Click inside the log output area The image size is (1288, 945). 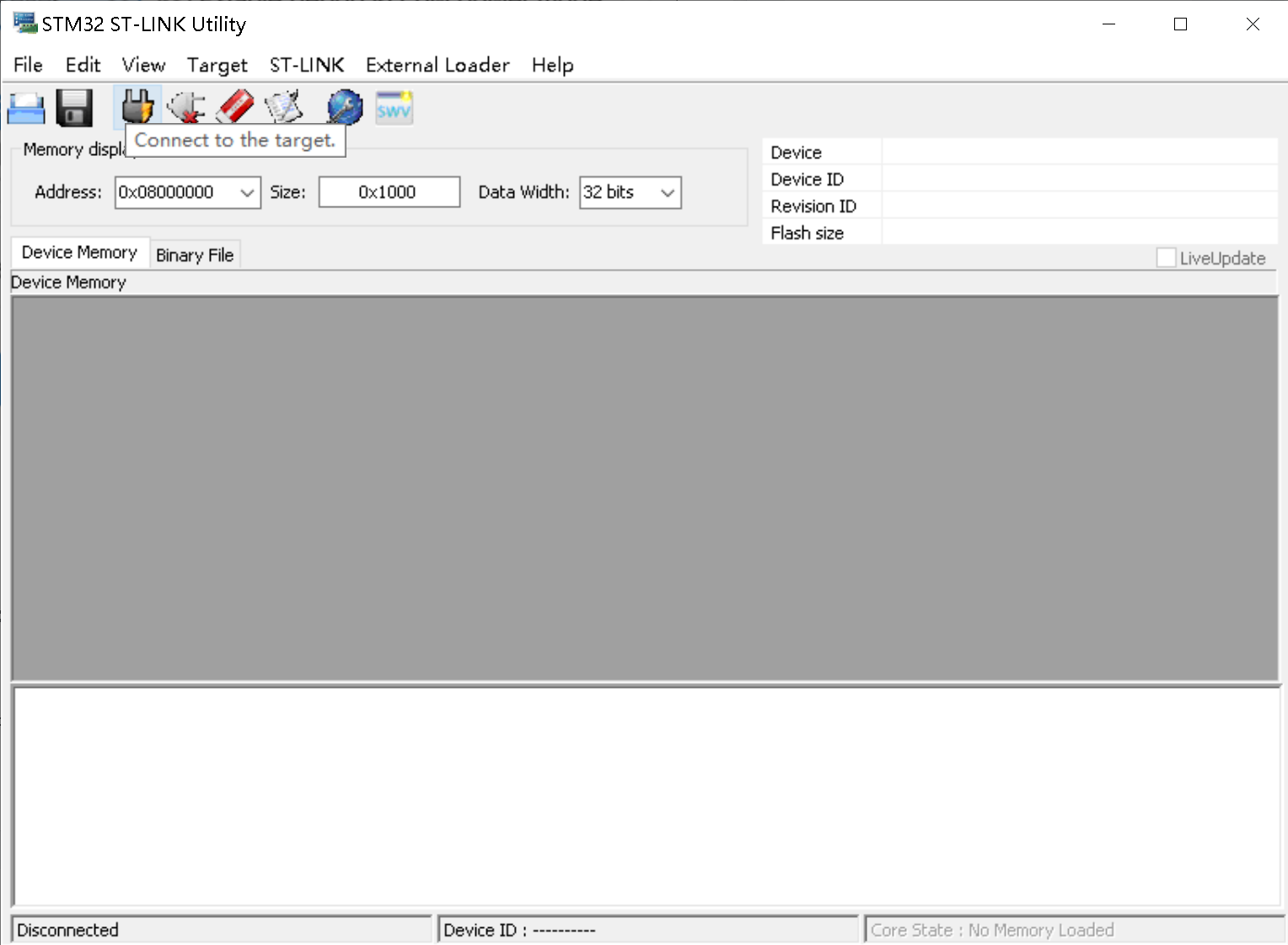pos(647,796)
